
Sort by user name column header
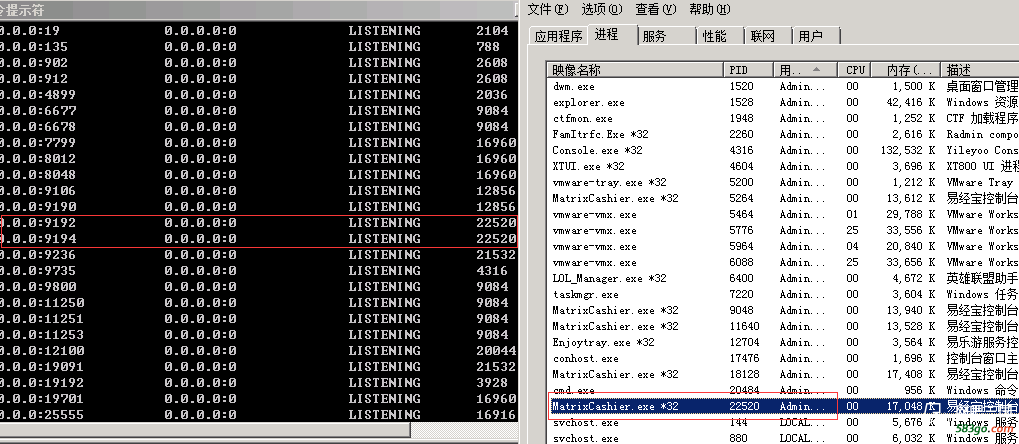click(806, 70)
